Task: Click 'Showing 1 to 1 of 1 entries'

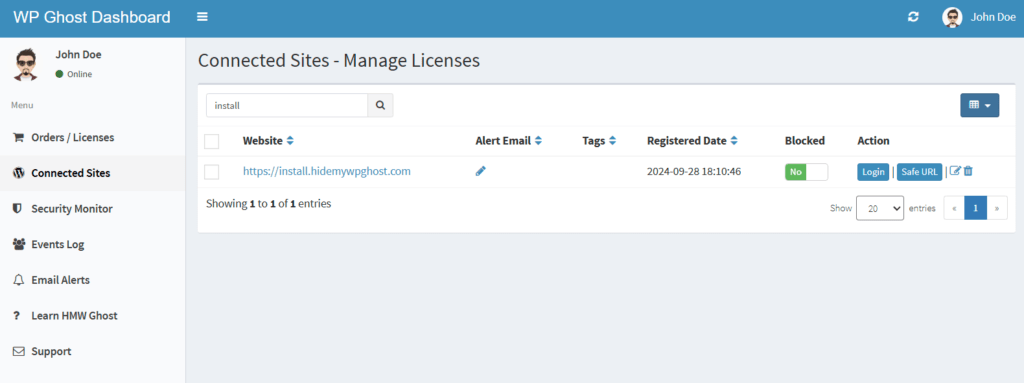Action: tap(268, 203)
